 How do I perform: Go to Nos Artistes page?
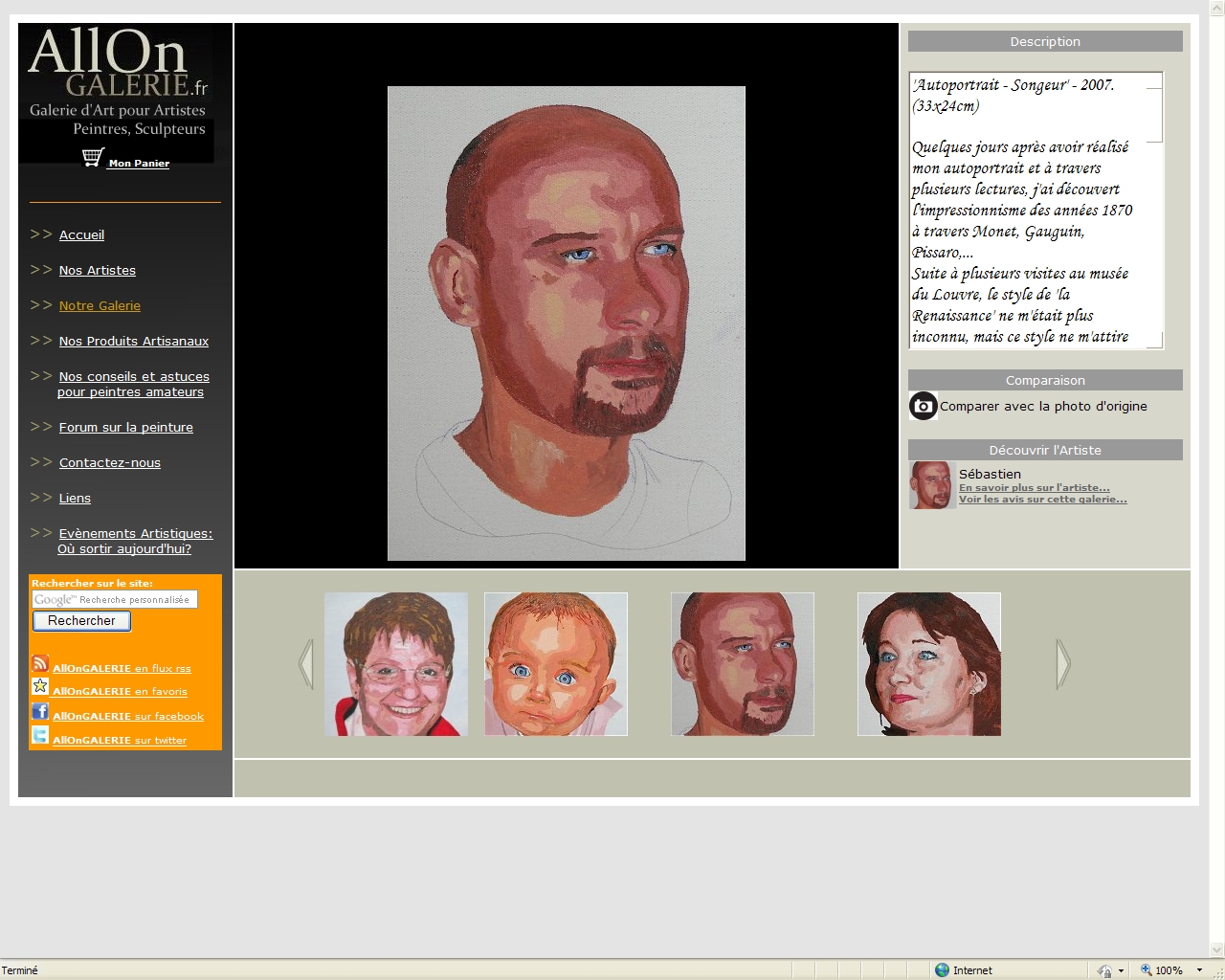97,271
